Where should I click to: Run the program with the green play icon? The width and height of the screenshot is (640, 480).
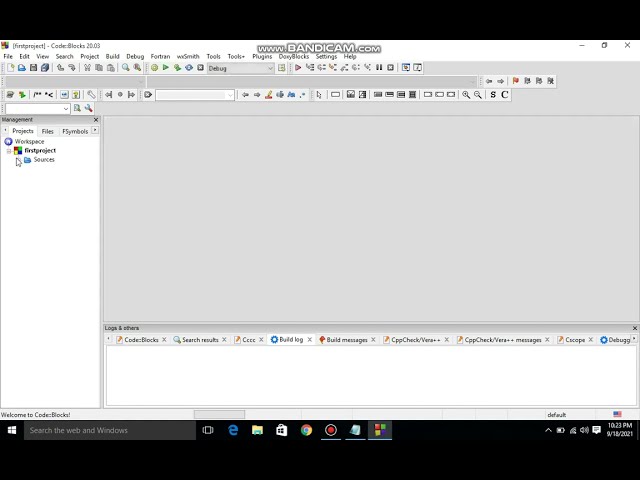click(x=166, y=68)
